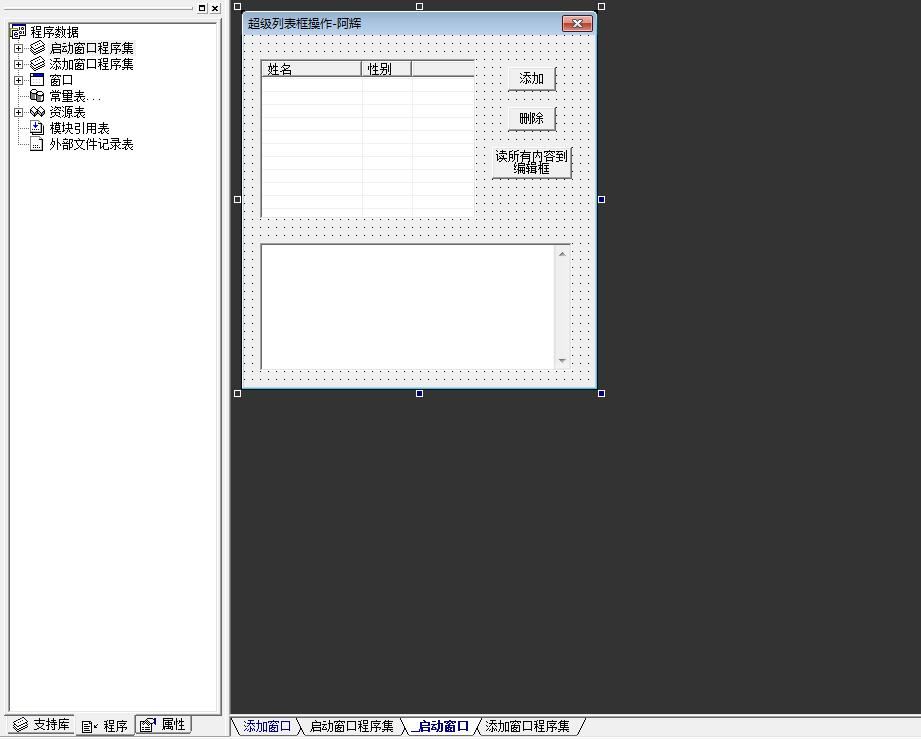The width and height of the screenshot is (921, 739).
Task: Click the 外部文件记录表 document icon
Action: click(x=37, y=144)
